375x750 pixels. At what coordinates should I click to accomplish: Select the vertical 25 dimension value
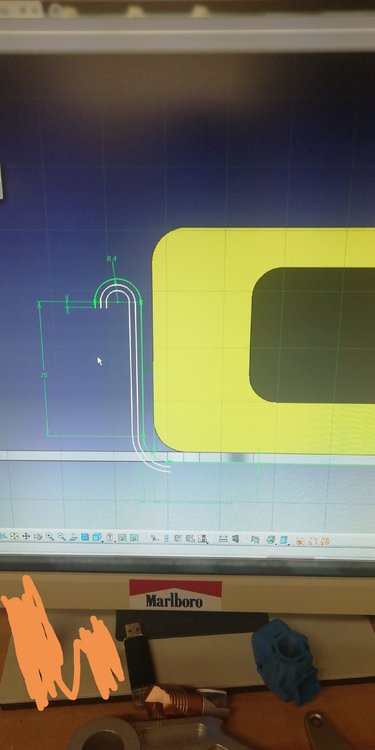(44, 376)
